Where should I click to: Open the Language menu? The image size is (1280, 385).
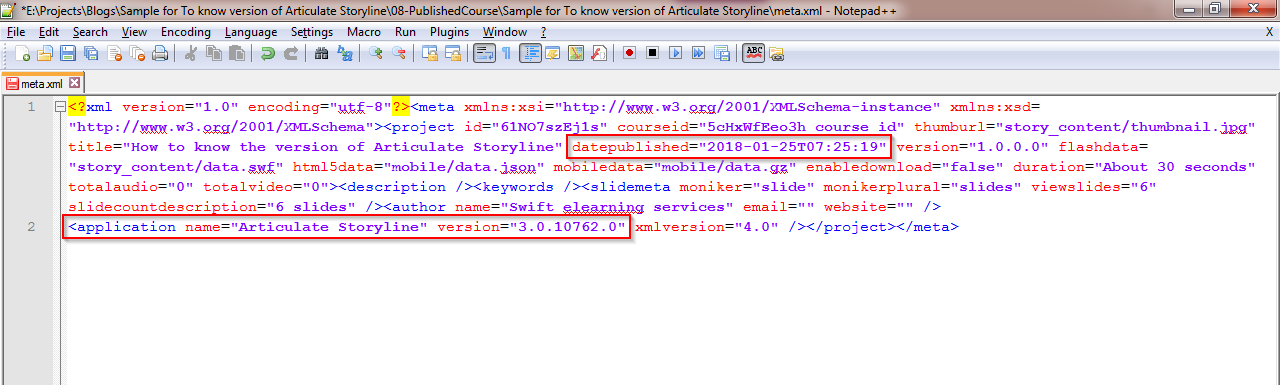pyautogui.click(x=251, y=32)
